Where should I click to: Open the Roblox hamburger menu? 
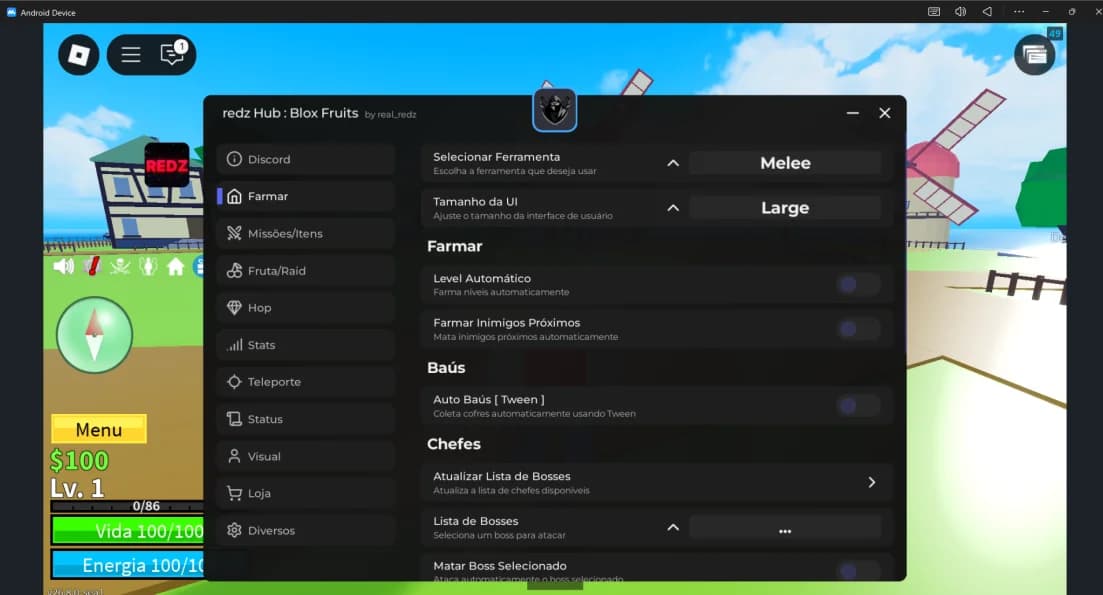[131, 55]
